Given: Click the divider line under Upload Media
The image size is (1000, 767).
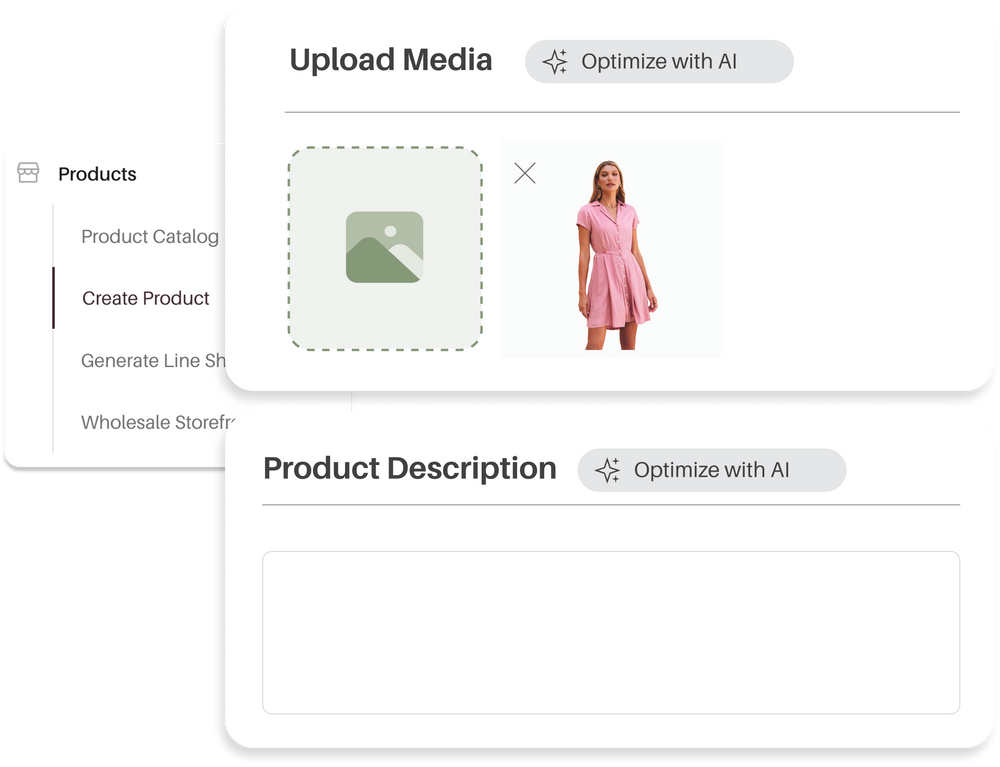Looking at the screenshot, I should pos(622,112).
